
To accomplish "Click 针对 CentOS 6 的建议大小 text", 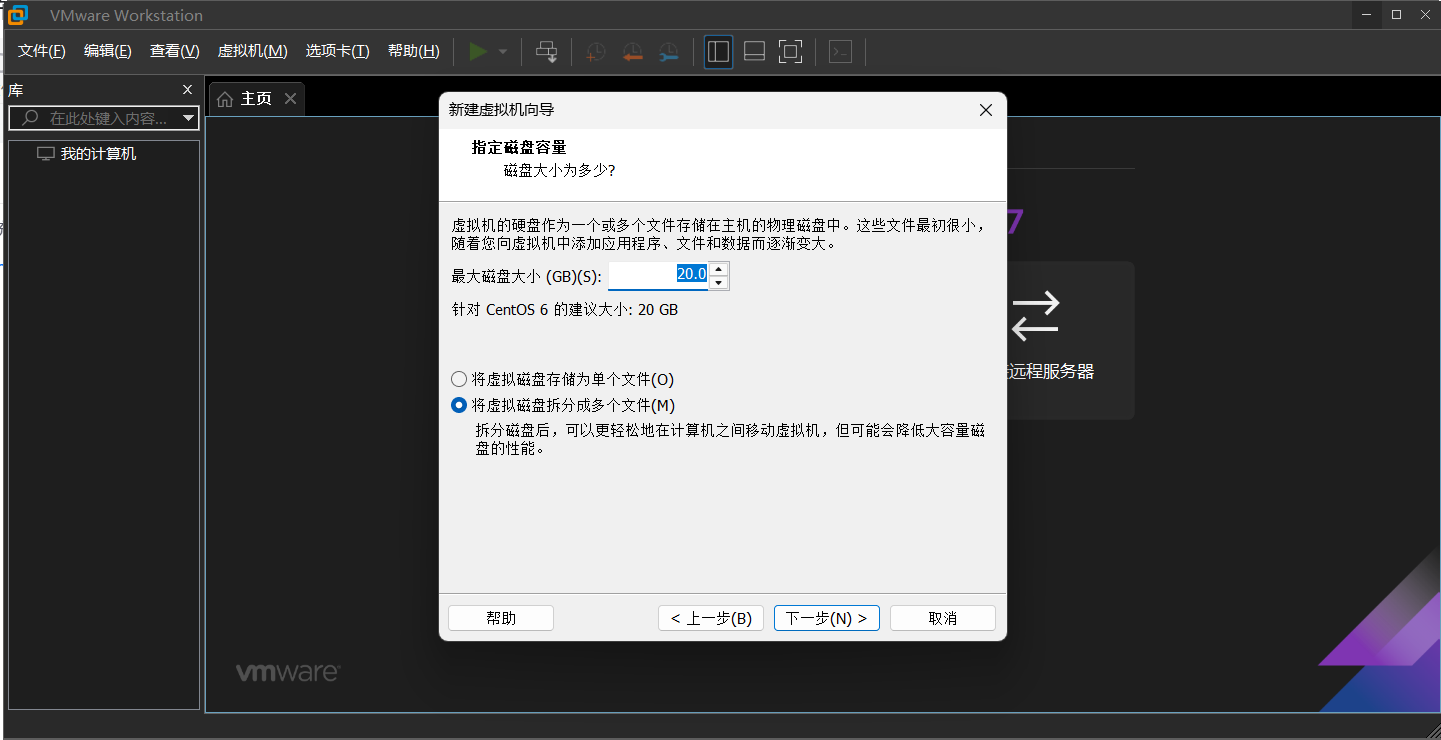I will coord(565,310).
